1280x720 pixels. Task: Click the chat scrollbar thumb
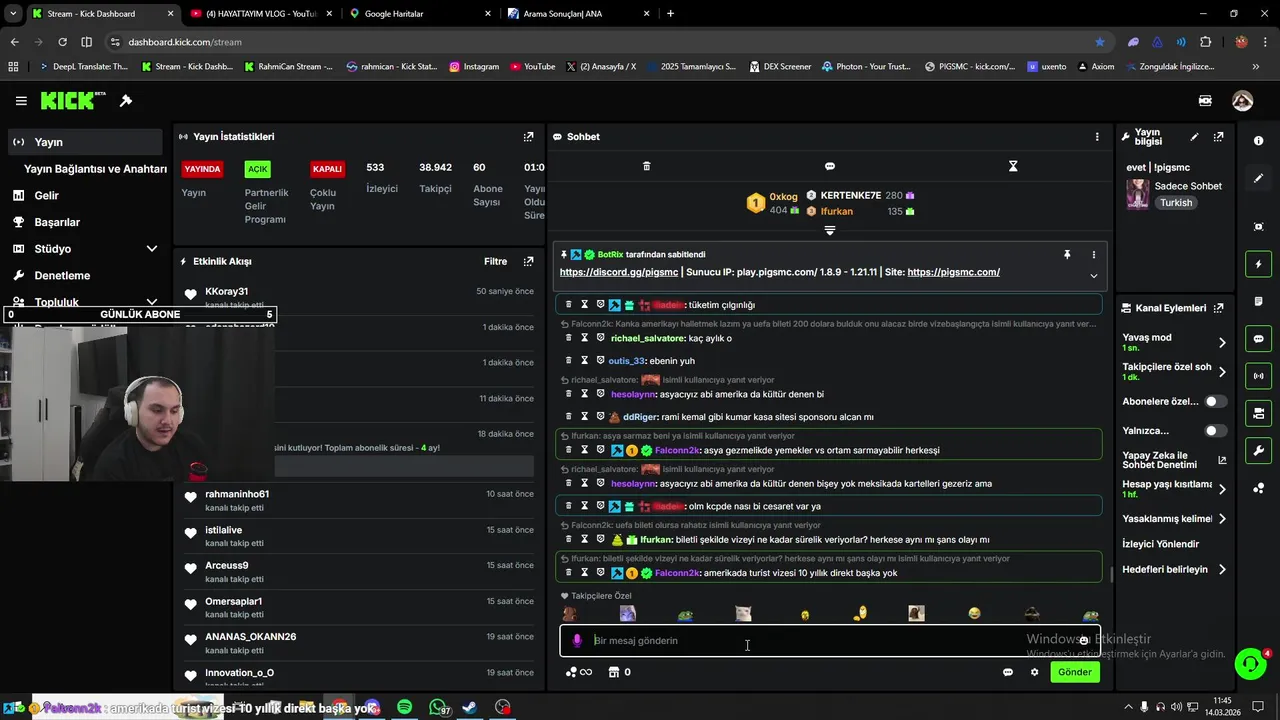point(1111,574)
